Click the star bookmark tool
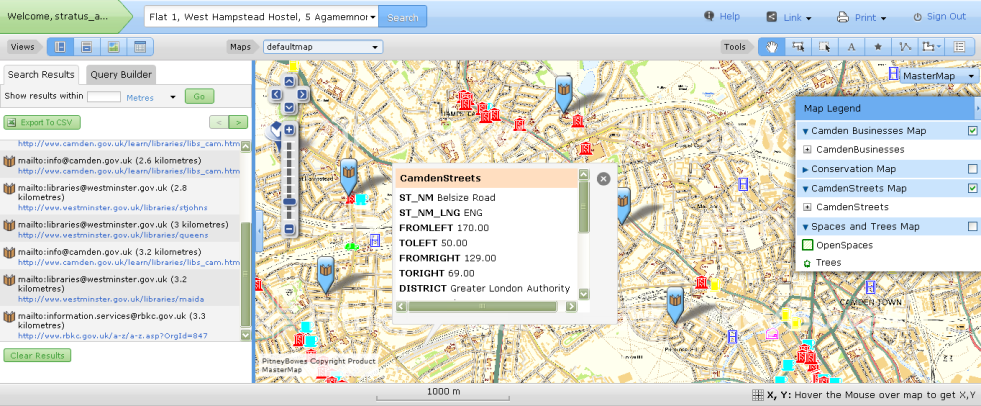 (x=878, y=46)
